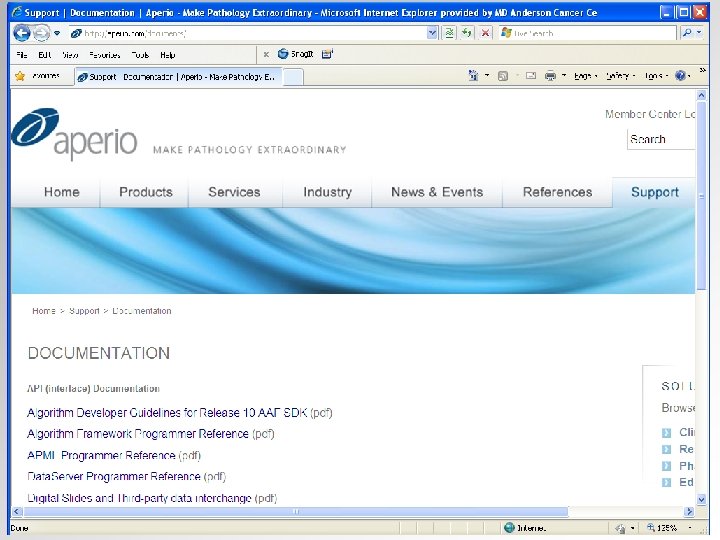The width and height of the screenshot is (720, 540).
Task: Open the View menu
Action: [70, 55]
